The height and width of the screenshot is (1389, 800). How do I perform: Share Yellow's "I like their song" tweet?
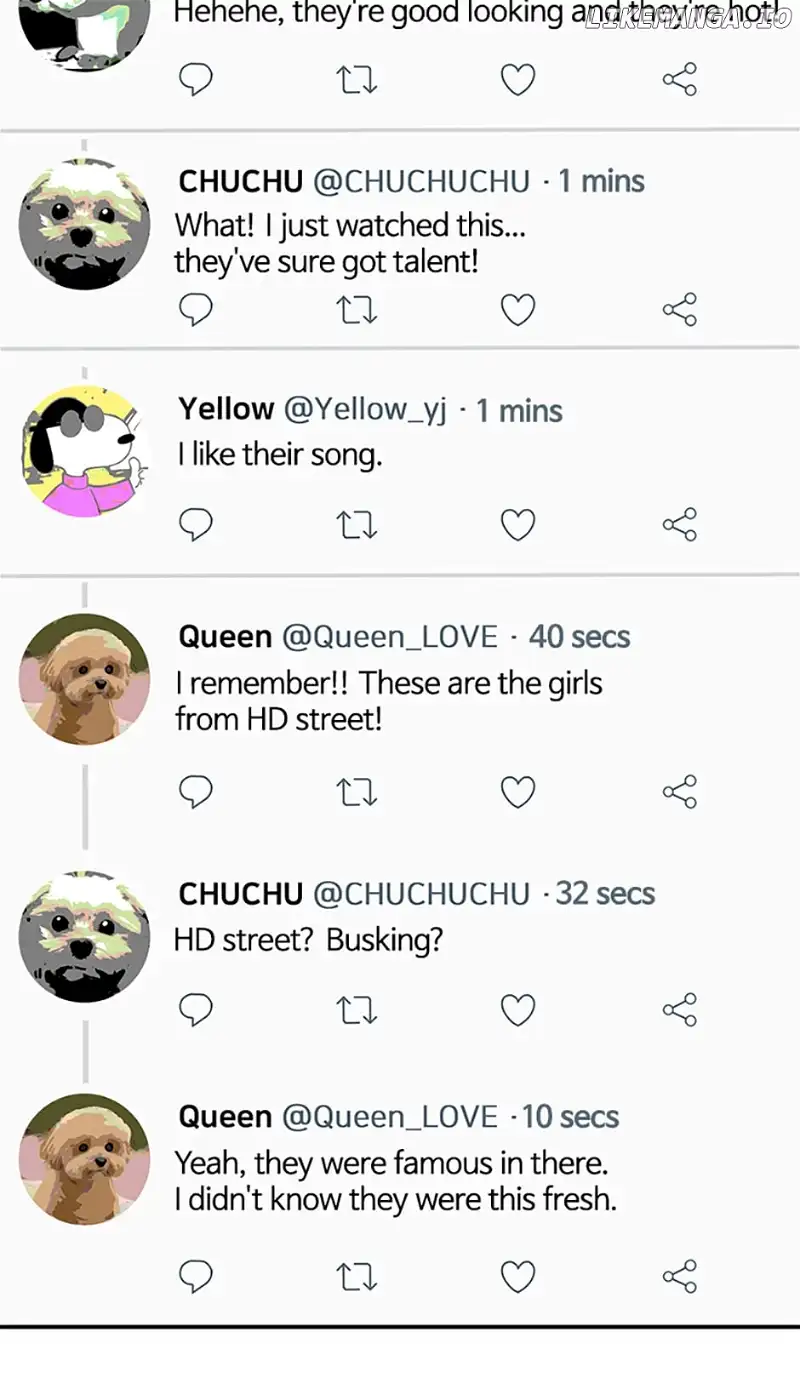click(x=679, y=524)
